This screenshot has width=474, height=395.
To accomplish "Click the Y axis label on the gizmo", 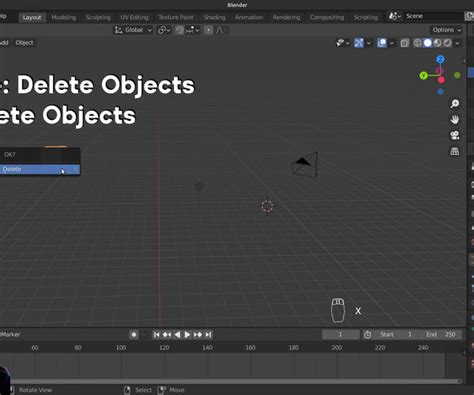I will [x=423, y=76].
